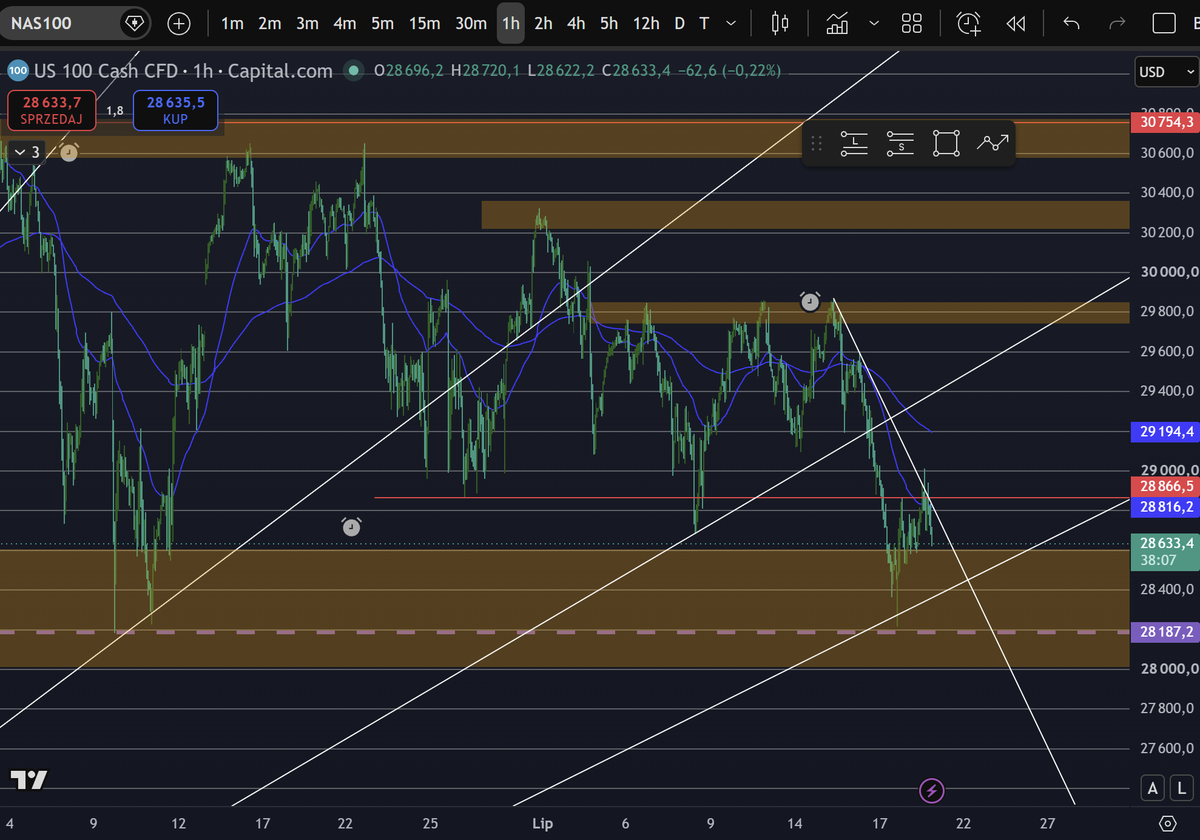Click the diamond premium icon beside NAS100
Viewport: 1200px width, 840px height.
coord(133,22)
